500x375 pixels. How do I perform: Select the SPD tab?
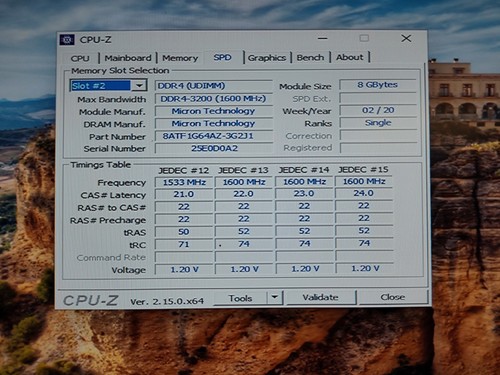tap(222, 57)
